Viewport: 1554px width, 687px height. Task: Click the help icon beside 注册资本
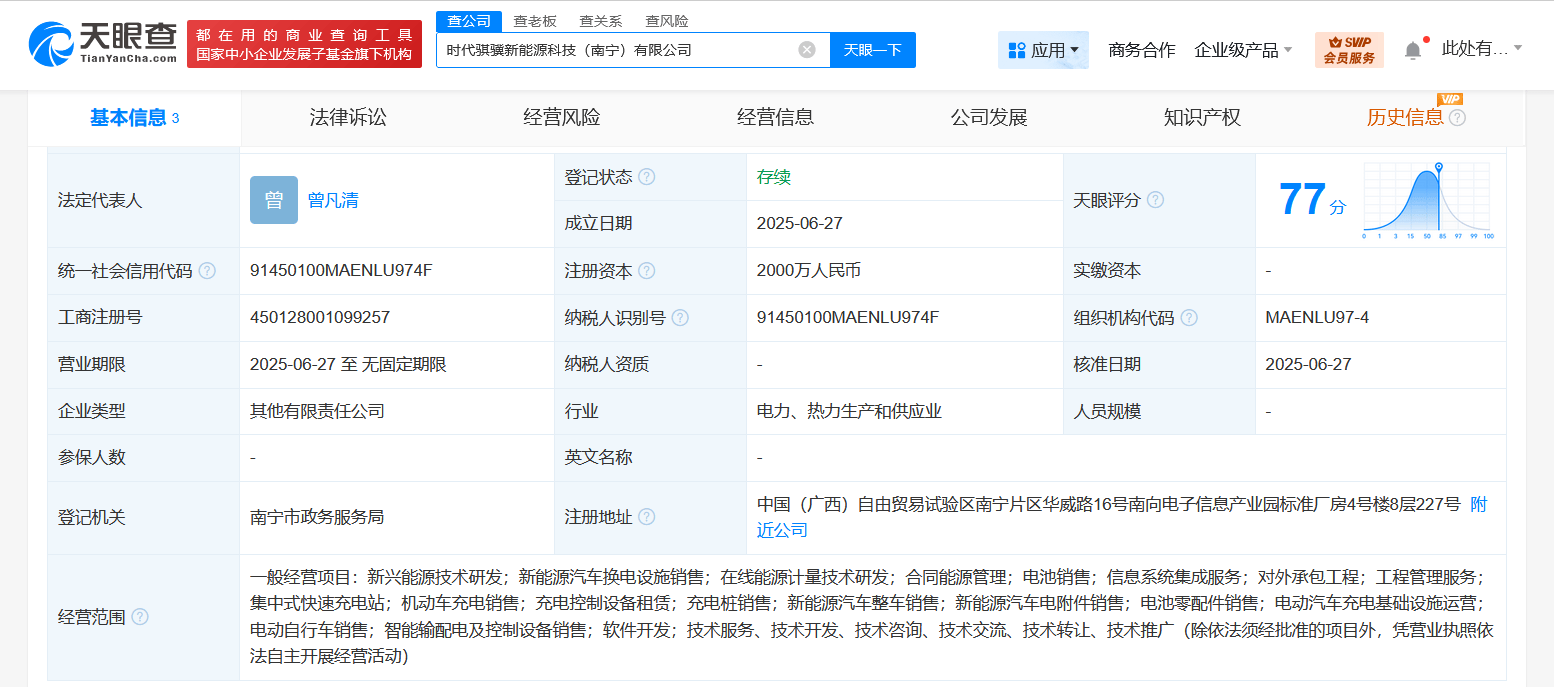tap(647, 270)
